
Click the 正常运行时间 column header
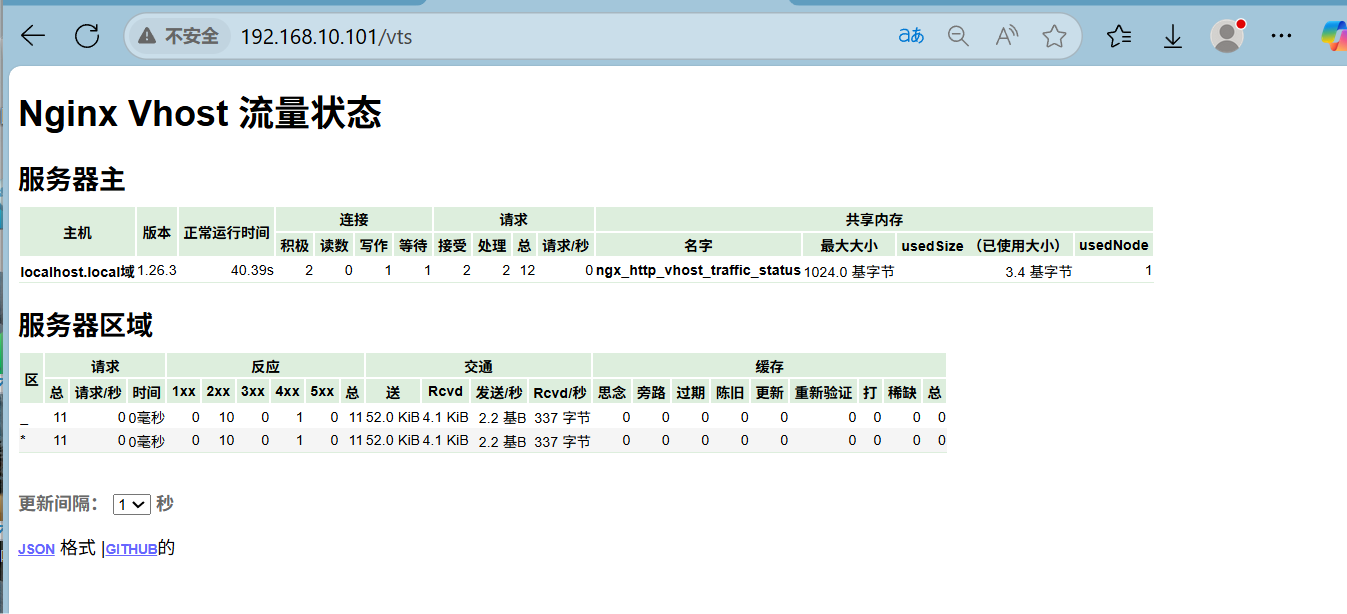tap(227, 232)
